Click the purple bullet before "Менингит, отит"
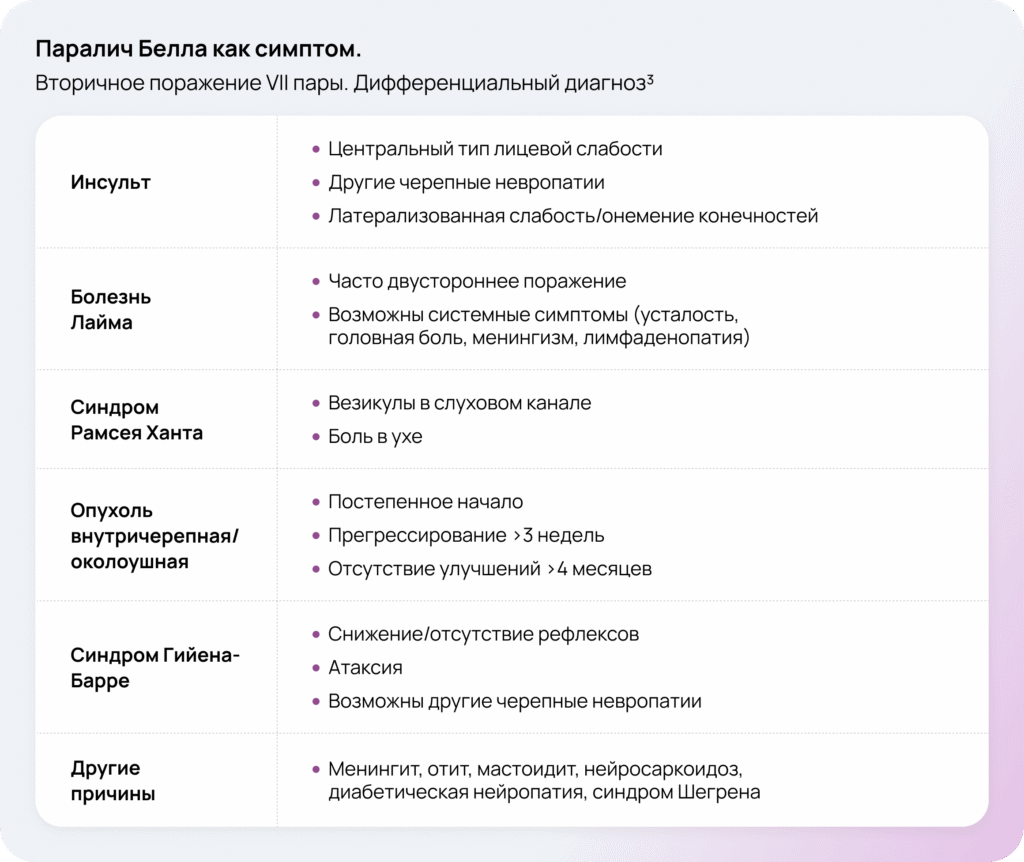 pyautogui.click(x=316, y=770)
